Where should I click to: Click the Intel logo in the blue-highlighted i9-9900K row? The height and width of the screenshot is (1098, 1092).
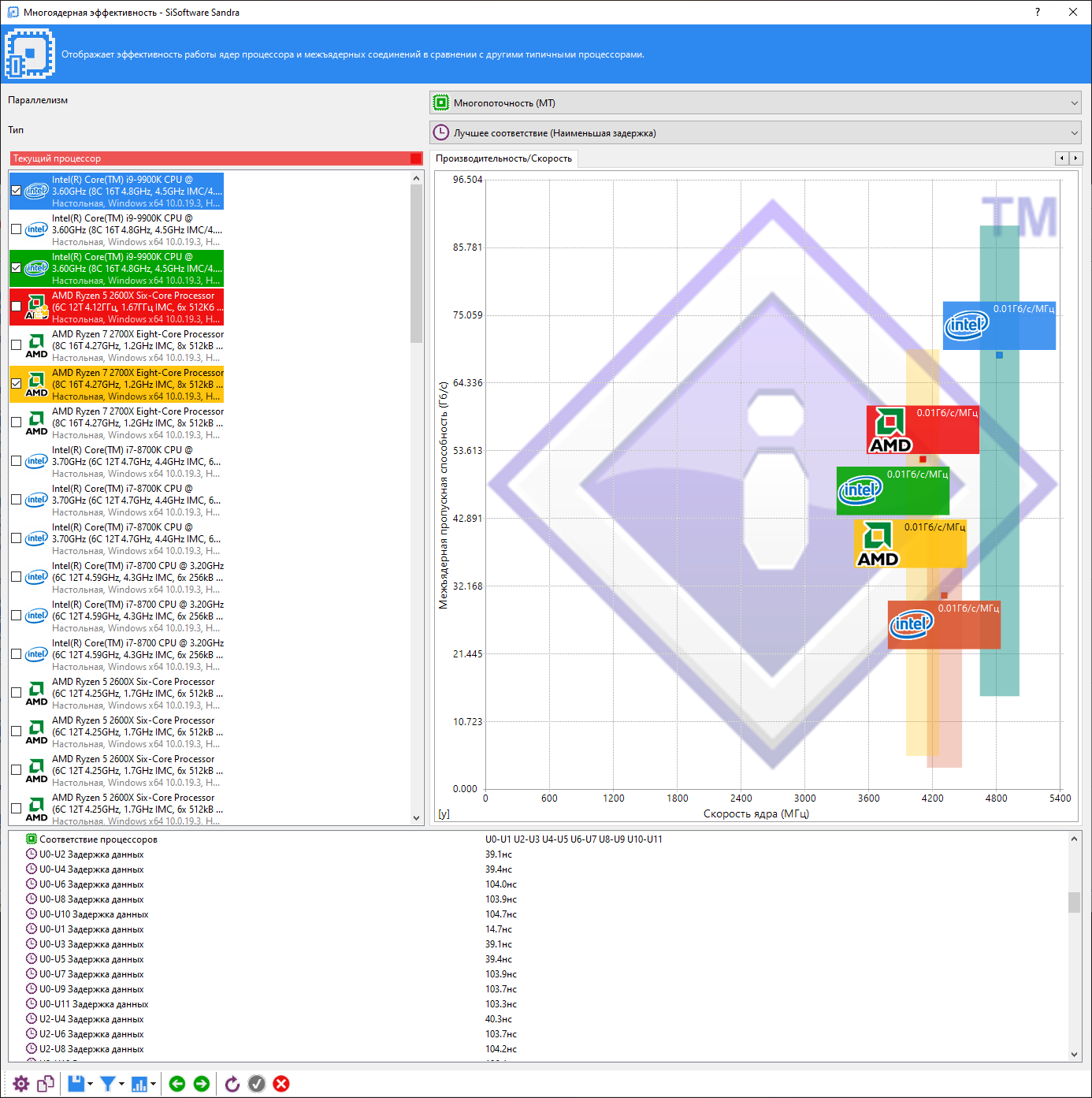coord(36,191)
